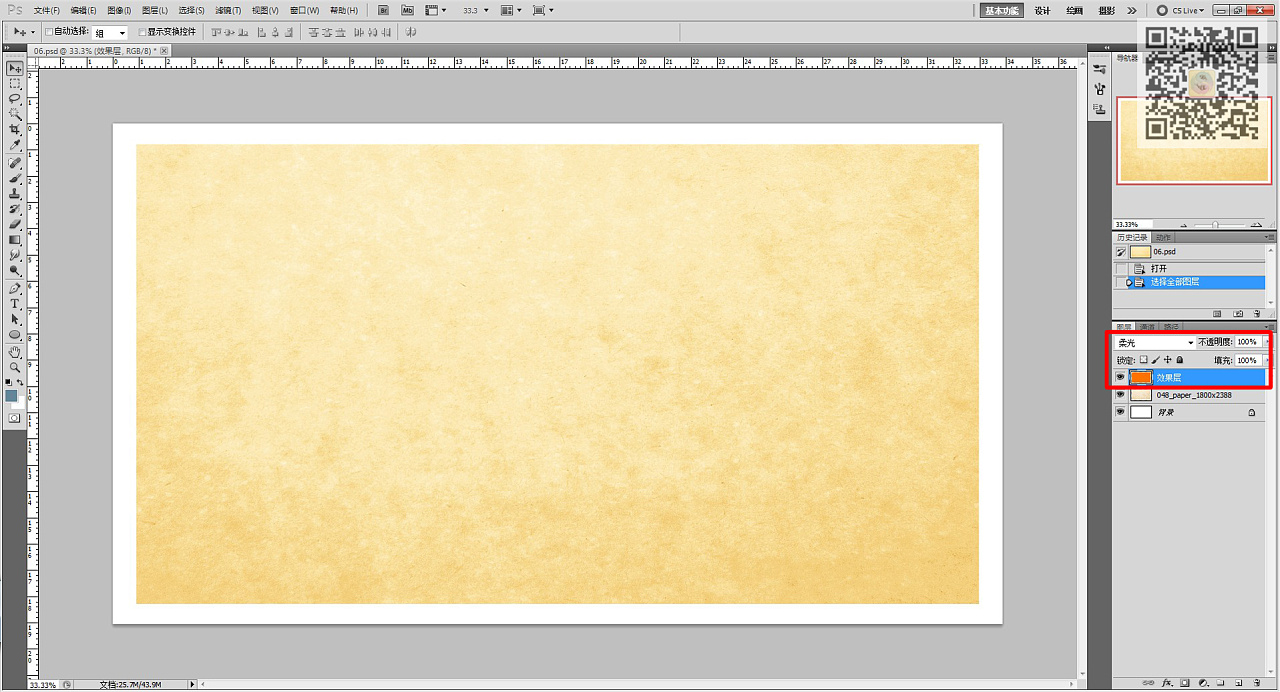Screen dimensions: 1280x692
Task: Hide the 效果层 layer via eye icon
Action: tap(1120, 377)
